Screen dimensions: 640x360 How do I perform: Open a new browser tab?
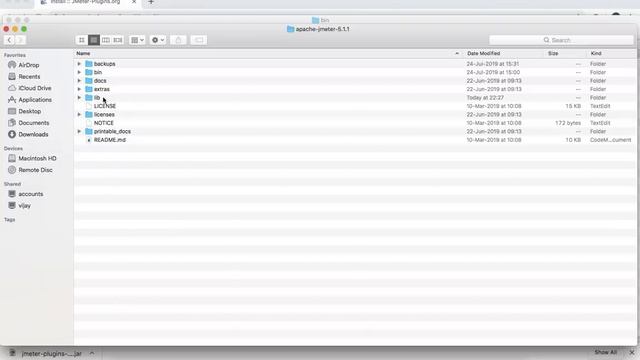[x=151, y=2]
